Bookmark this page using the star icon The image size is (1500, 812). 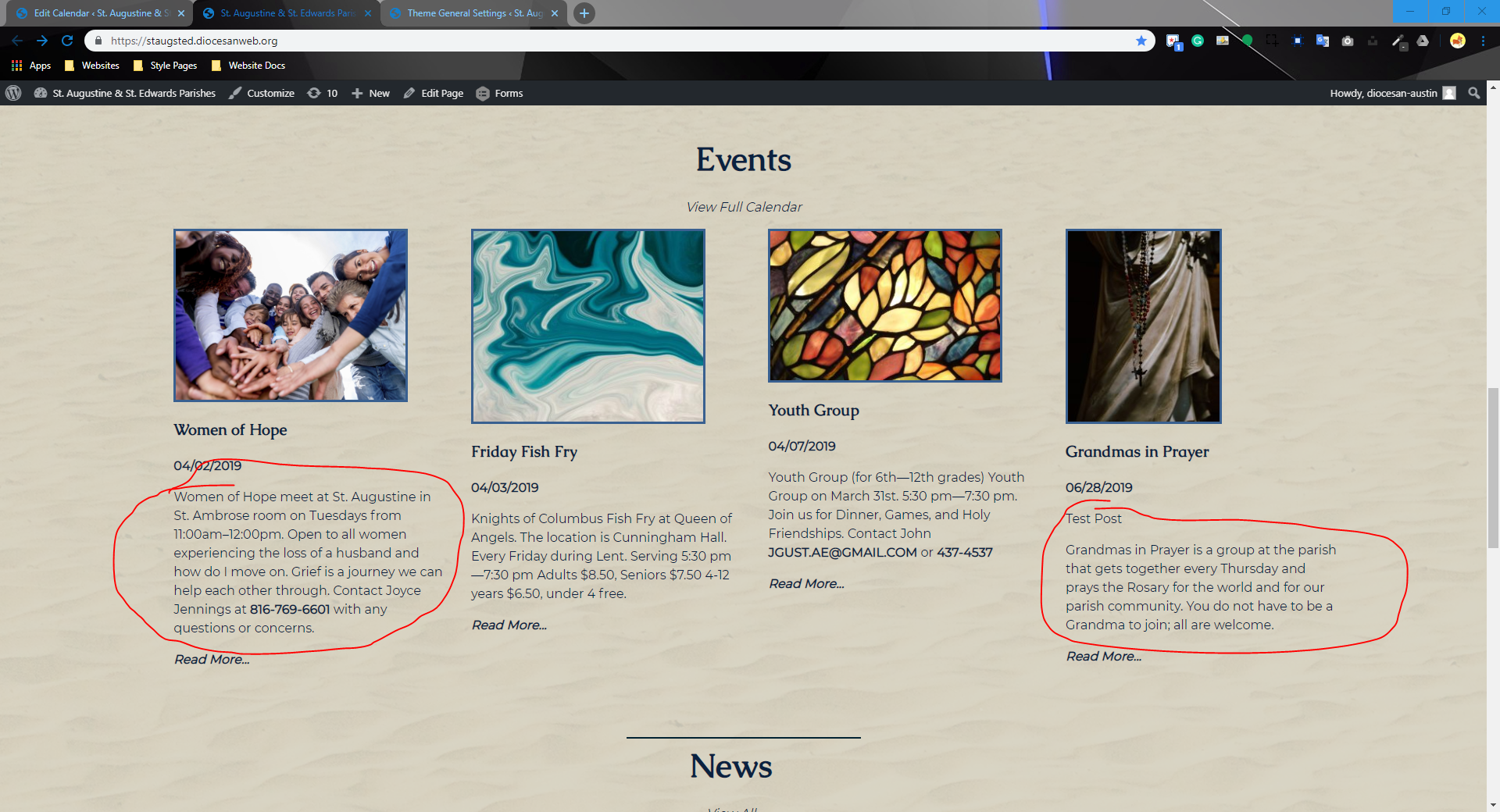1141,41
